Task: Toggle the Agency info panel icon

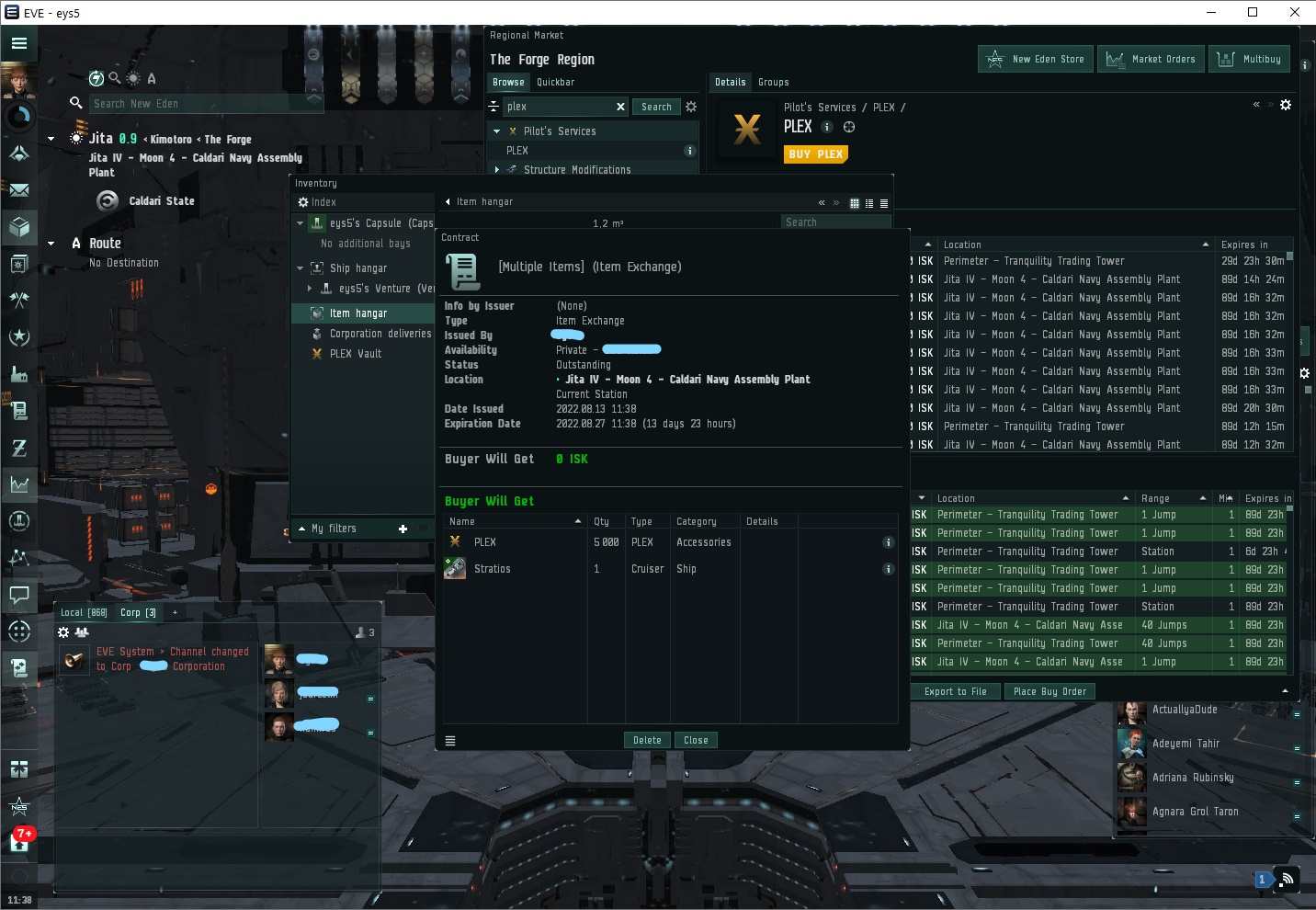Action: [96, 78]
